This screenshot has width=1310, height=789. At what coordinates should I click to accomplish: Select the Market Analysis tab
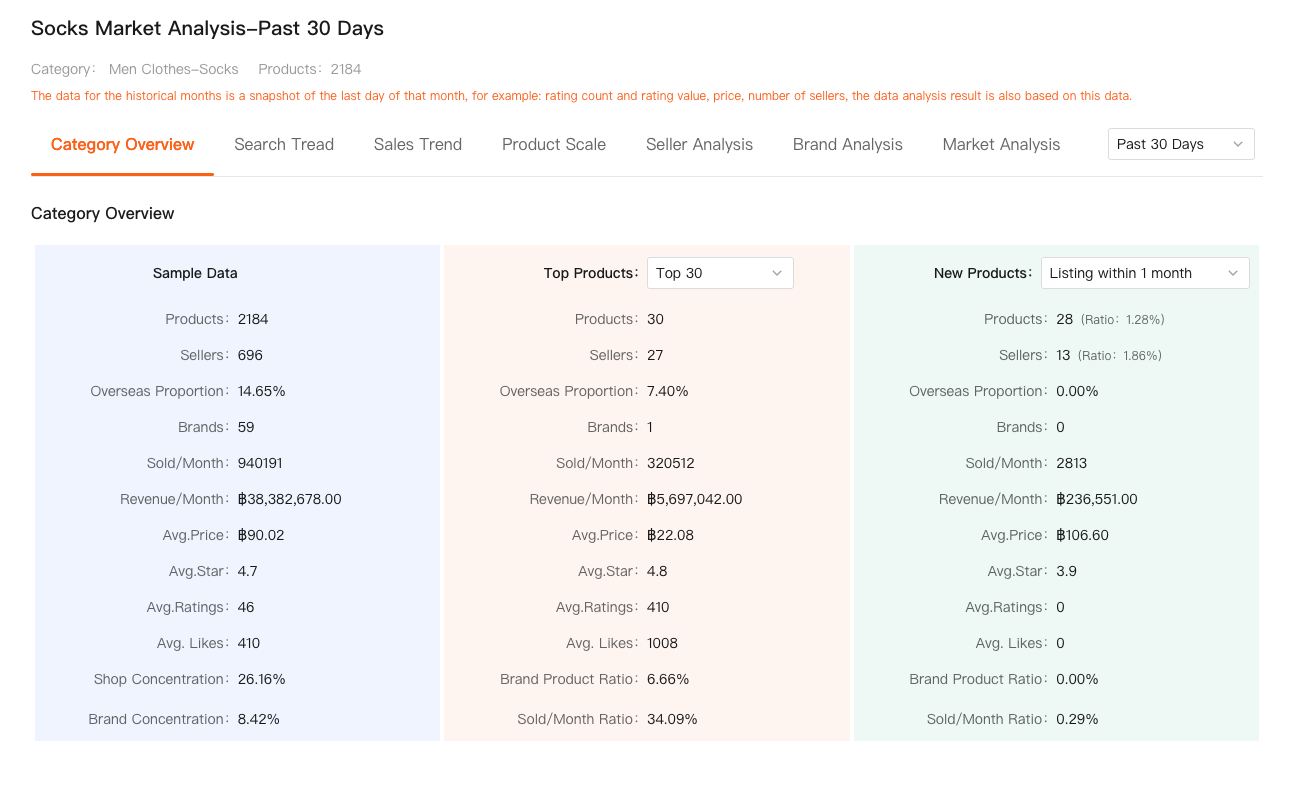coord(1001,144)
